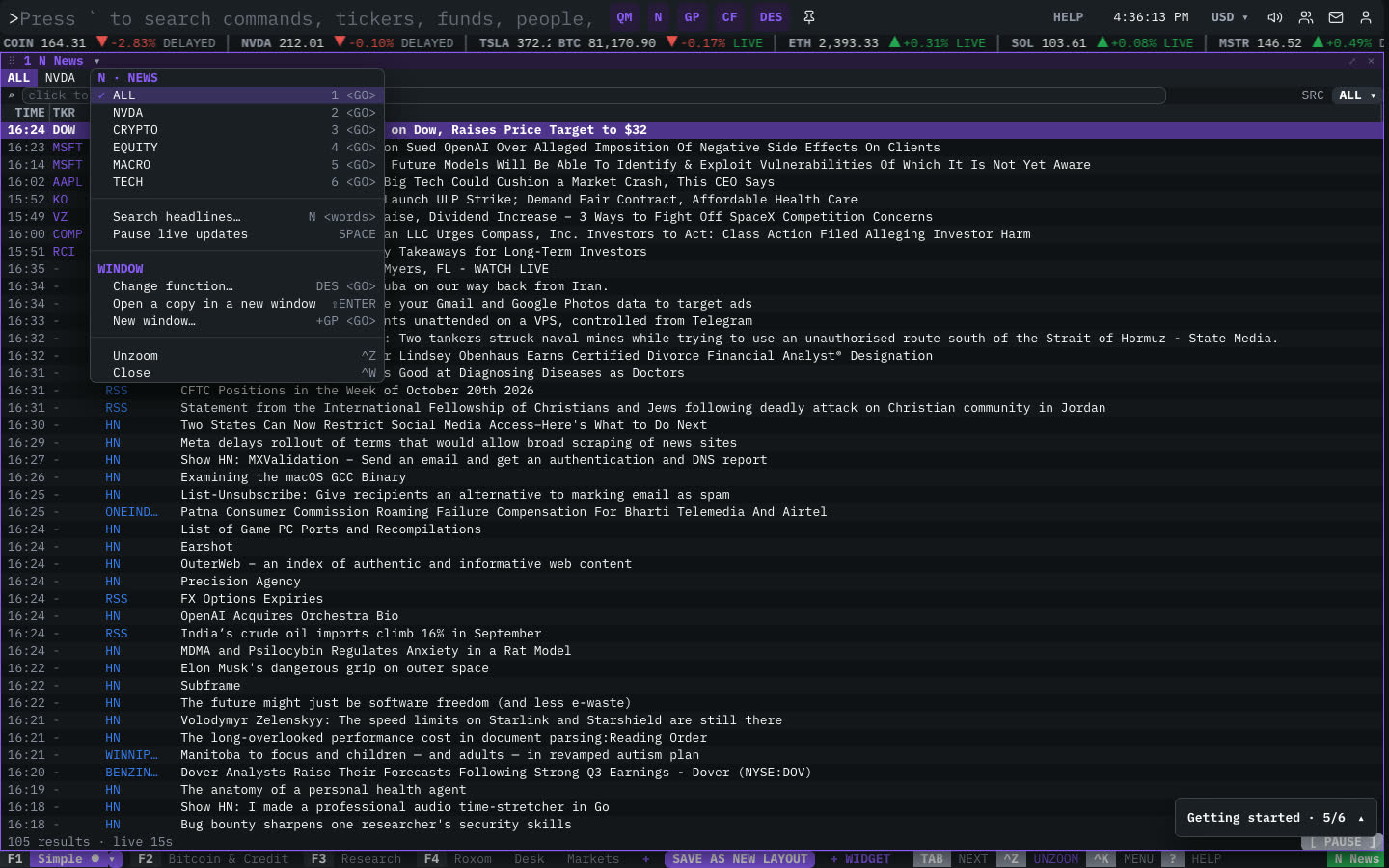
Task: Click HELP in the top bar
Action: pyautogui.click(x=1068, y=17)
